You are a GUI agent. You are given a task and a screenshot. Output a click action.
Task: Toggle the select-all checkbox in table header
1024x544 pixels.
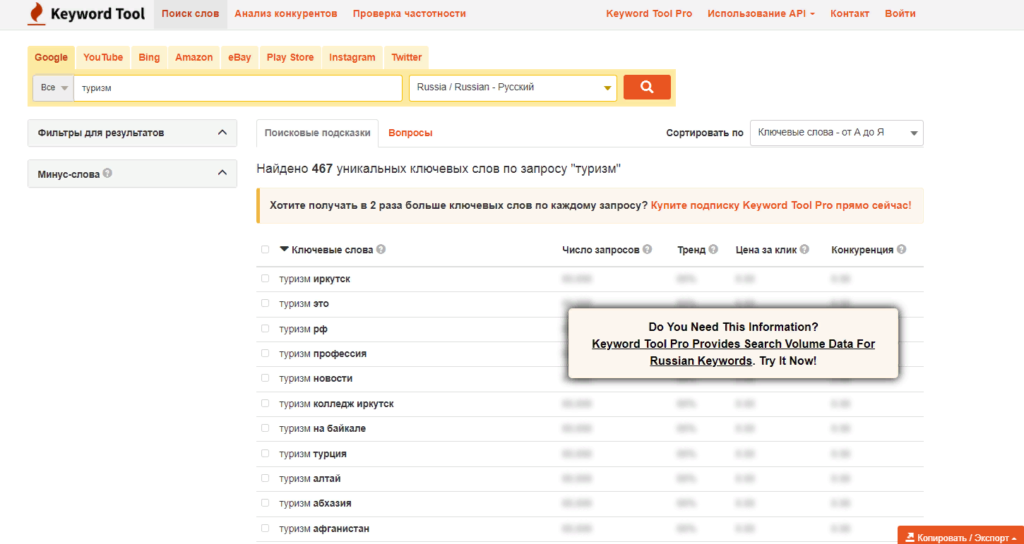(x=264, y=249)
